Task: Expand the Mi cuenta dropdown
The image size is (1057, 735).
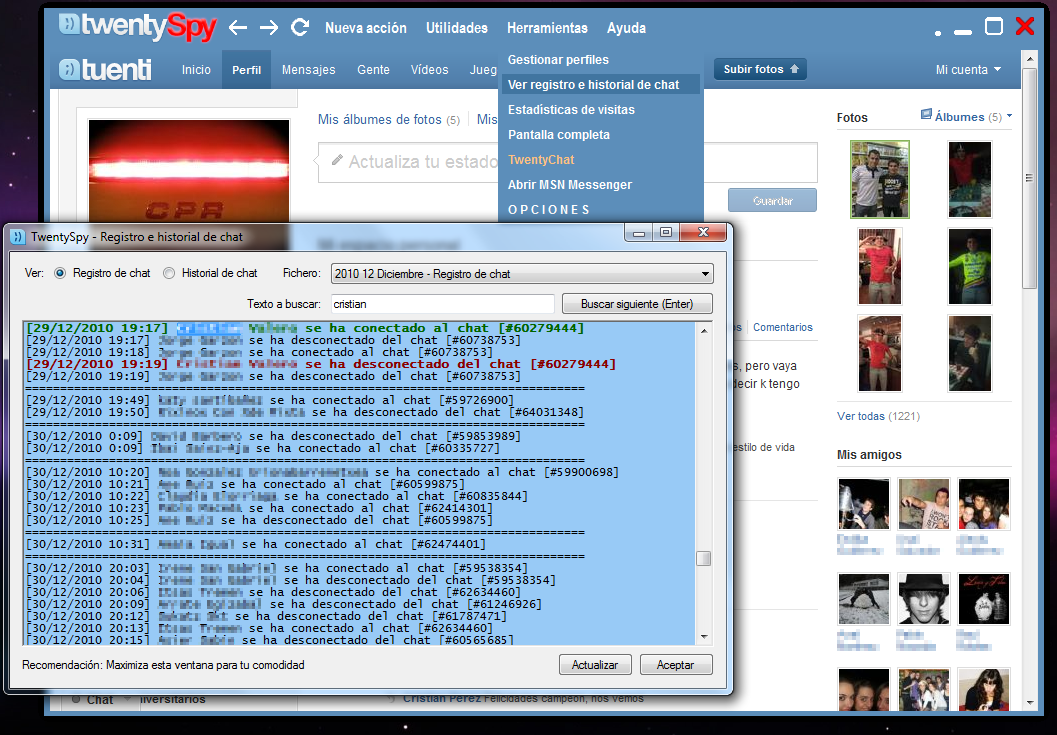Action: 968,69
